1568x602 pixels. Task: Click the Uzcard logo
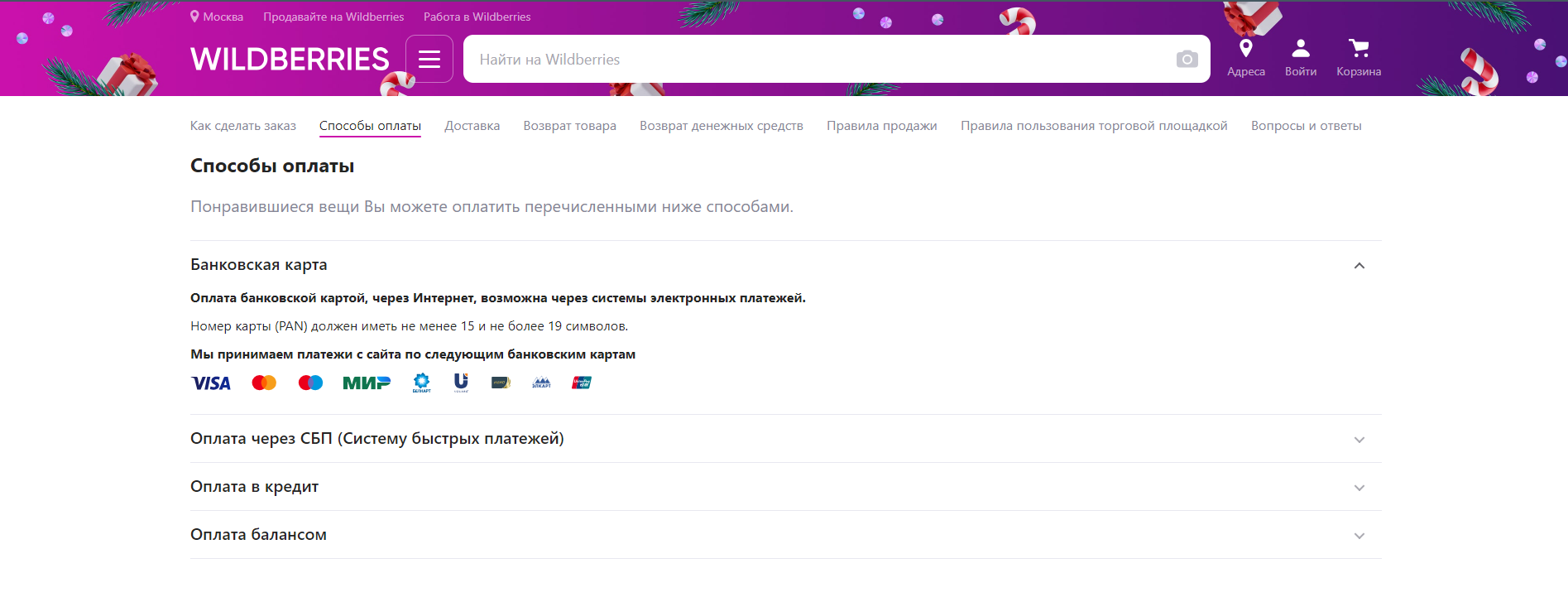point(461,383)
